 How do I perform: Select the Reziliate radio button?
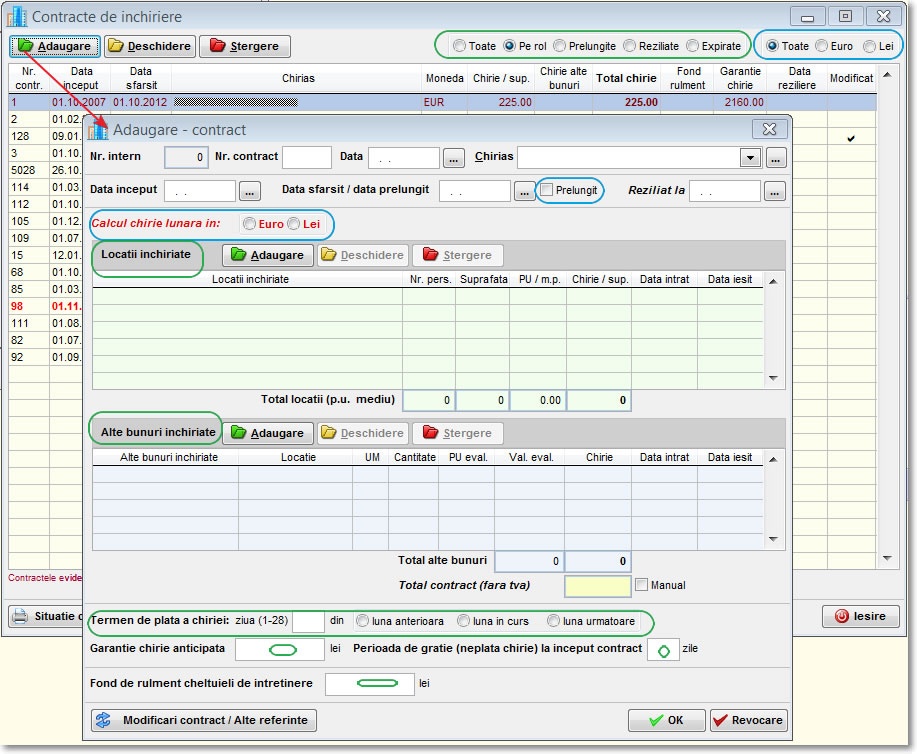[629, 46]
